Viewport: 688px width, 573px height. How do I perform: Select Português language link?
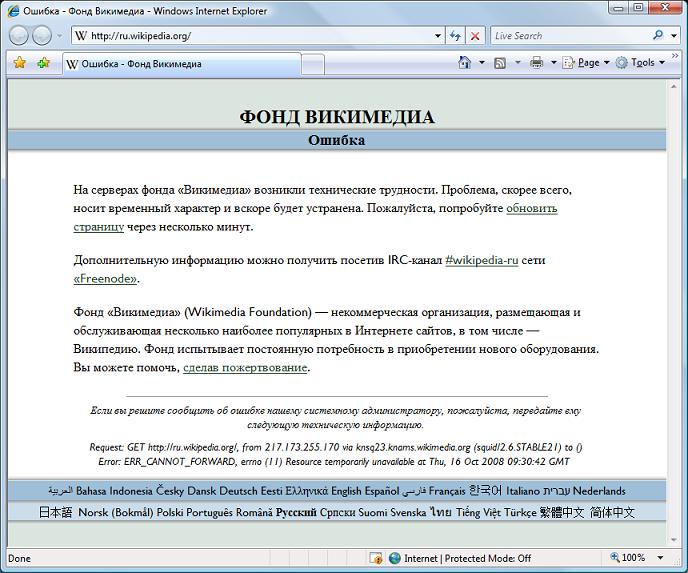click(x=209, y=512)
